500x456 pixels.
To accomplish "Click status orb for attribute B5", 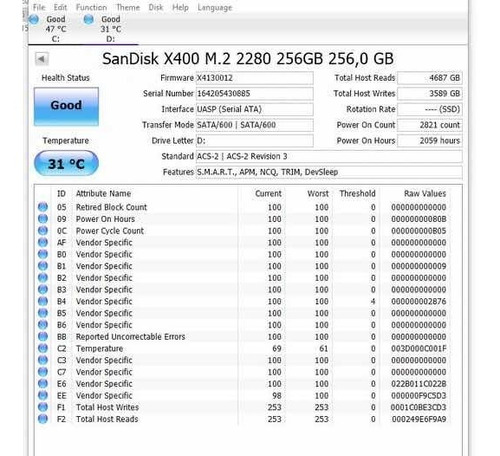I will click(43, 313).
